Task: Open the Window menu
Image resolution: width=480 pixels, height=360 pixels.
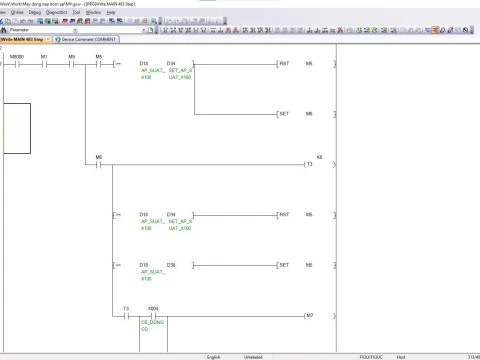Action: pyautogui.click(x=93, y=12)
